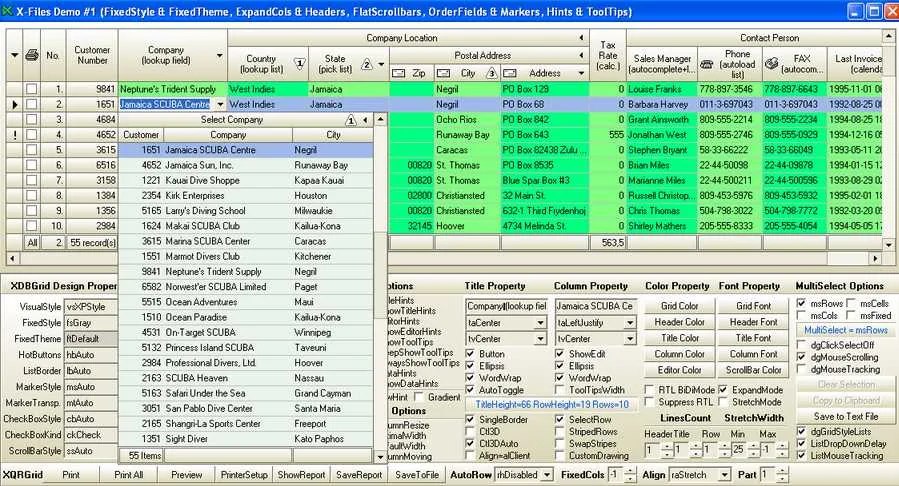
Task: Click order marker 1 in Select Company header
Action: point(350,120)
